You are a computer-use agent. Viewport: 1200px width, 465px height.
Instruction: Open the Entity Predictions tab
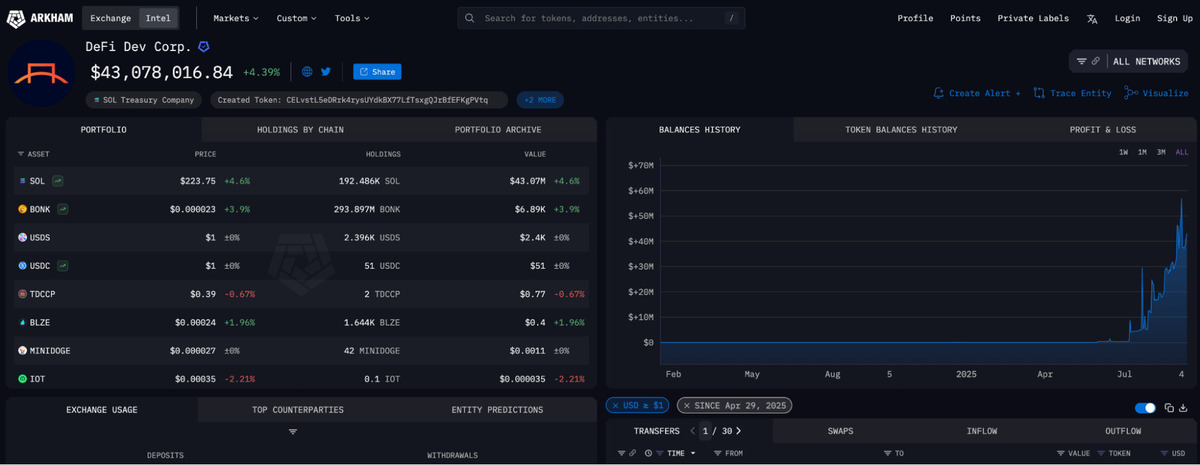point(497,410)
